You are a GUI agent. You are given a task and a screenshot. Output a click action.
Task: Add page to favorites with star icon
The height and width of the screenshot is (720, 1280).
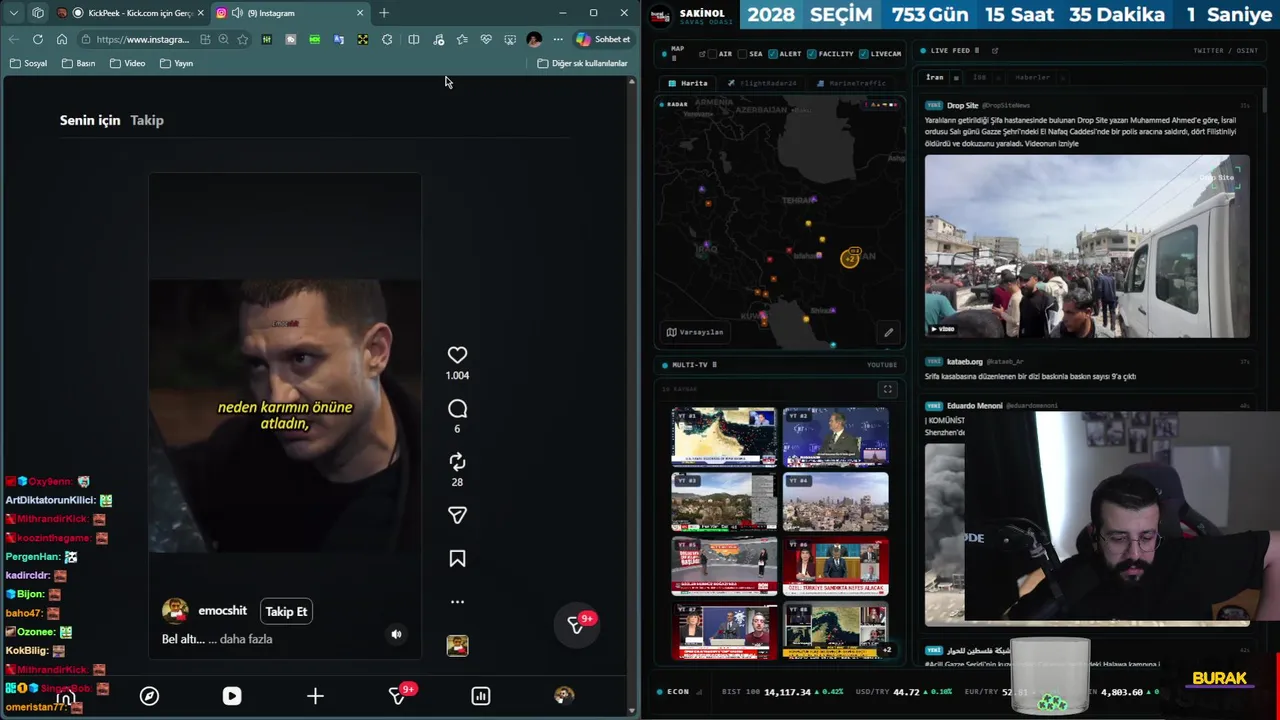tap(243, 39)
